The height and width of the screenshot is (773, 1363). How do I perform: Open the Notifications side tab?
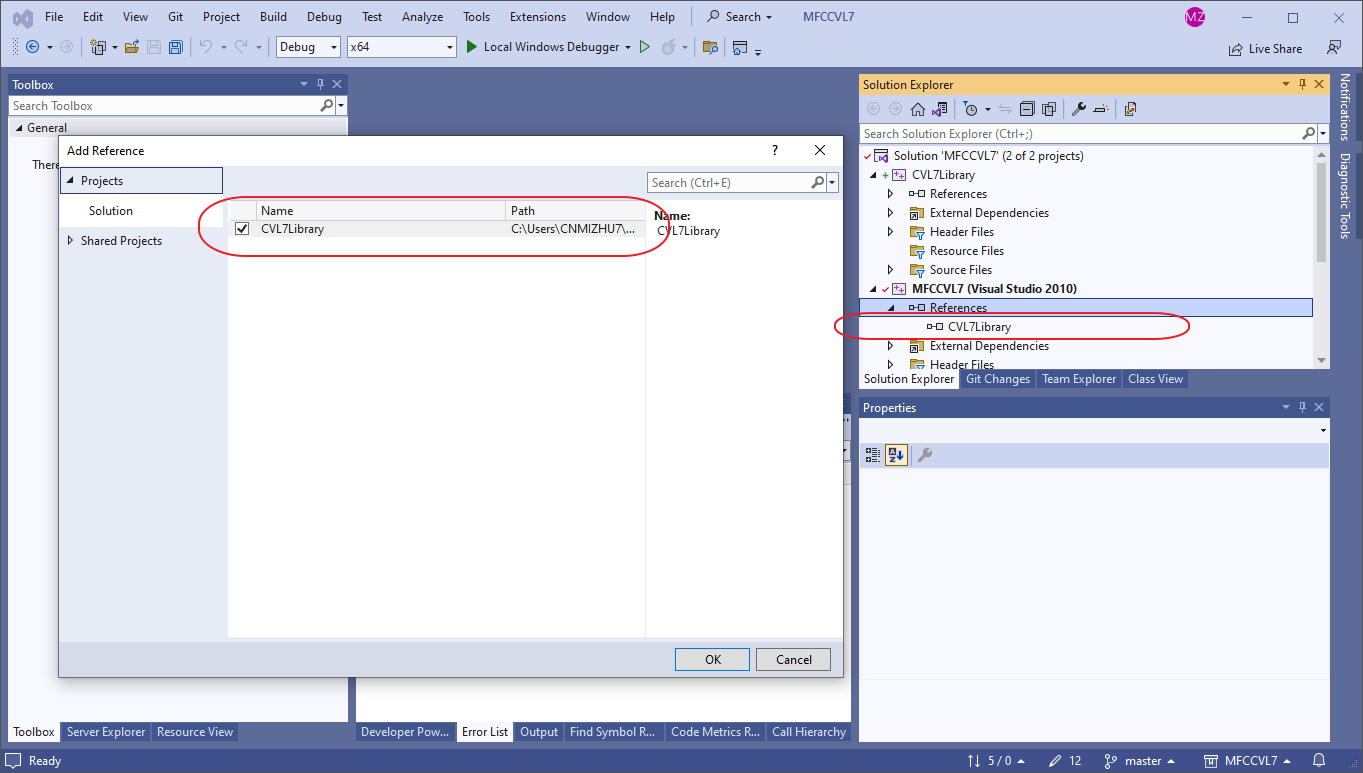click(x=1345, y=107)
